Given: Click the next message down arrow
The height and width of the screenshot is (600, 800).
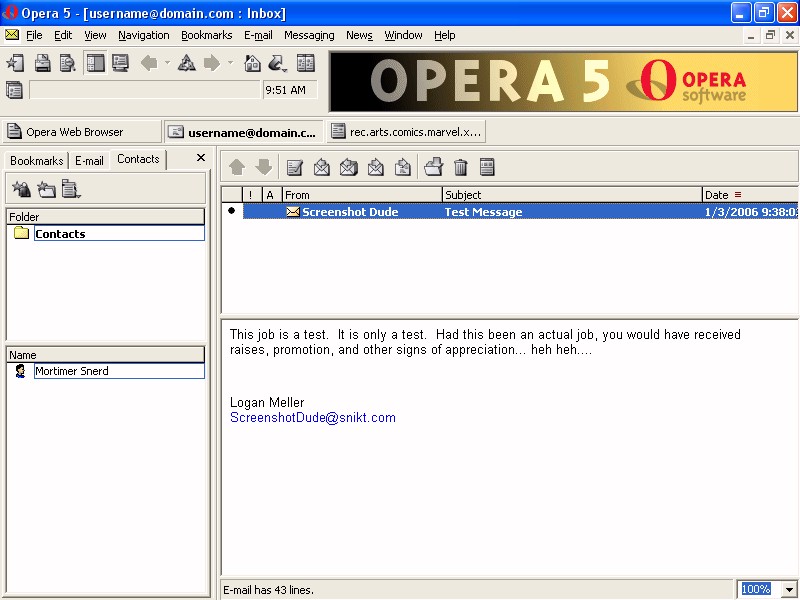Looking at the screenshot, I should pos(264,167).
